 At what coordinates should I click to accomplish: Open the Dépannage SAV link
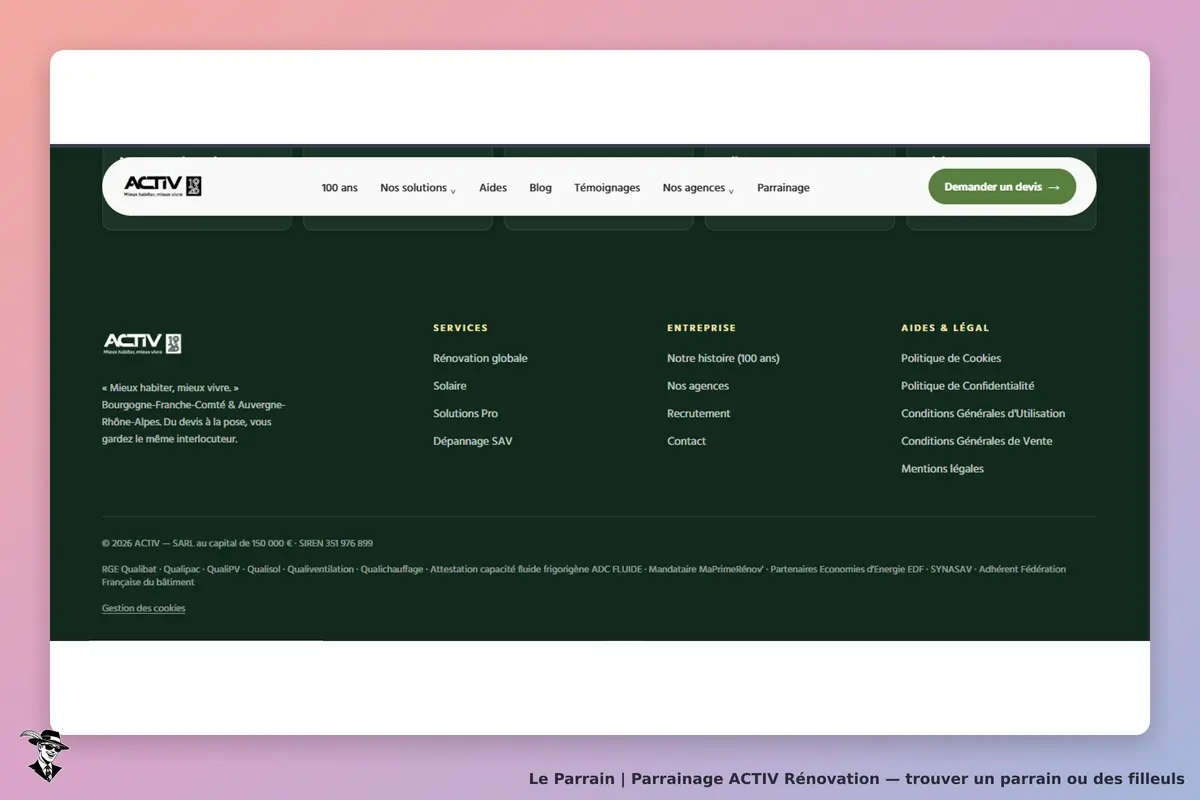472,441
